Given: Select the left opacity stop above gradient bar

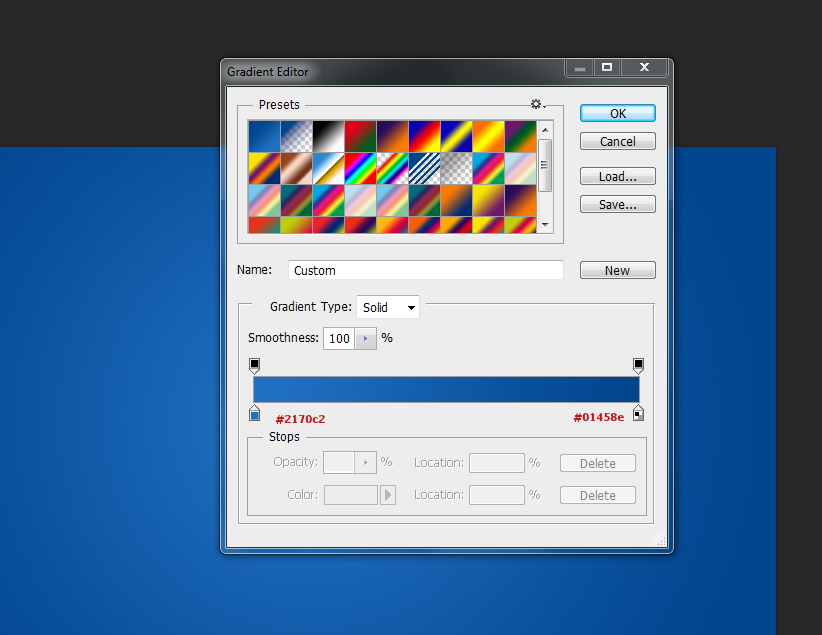Looking at the screenshot, I should 254,366.
